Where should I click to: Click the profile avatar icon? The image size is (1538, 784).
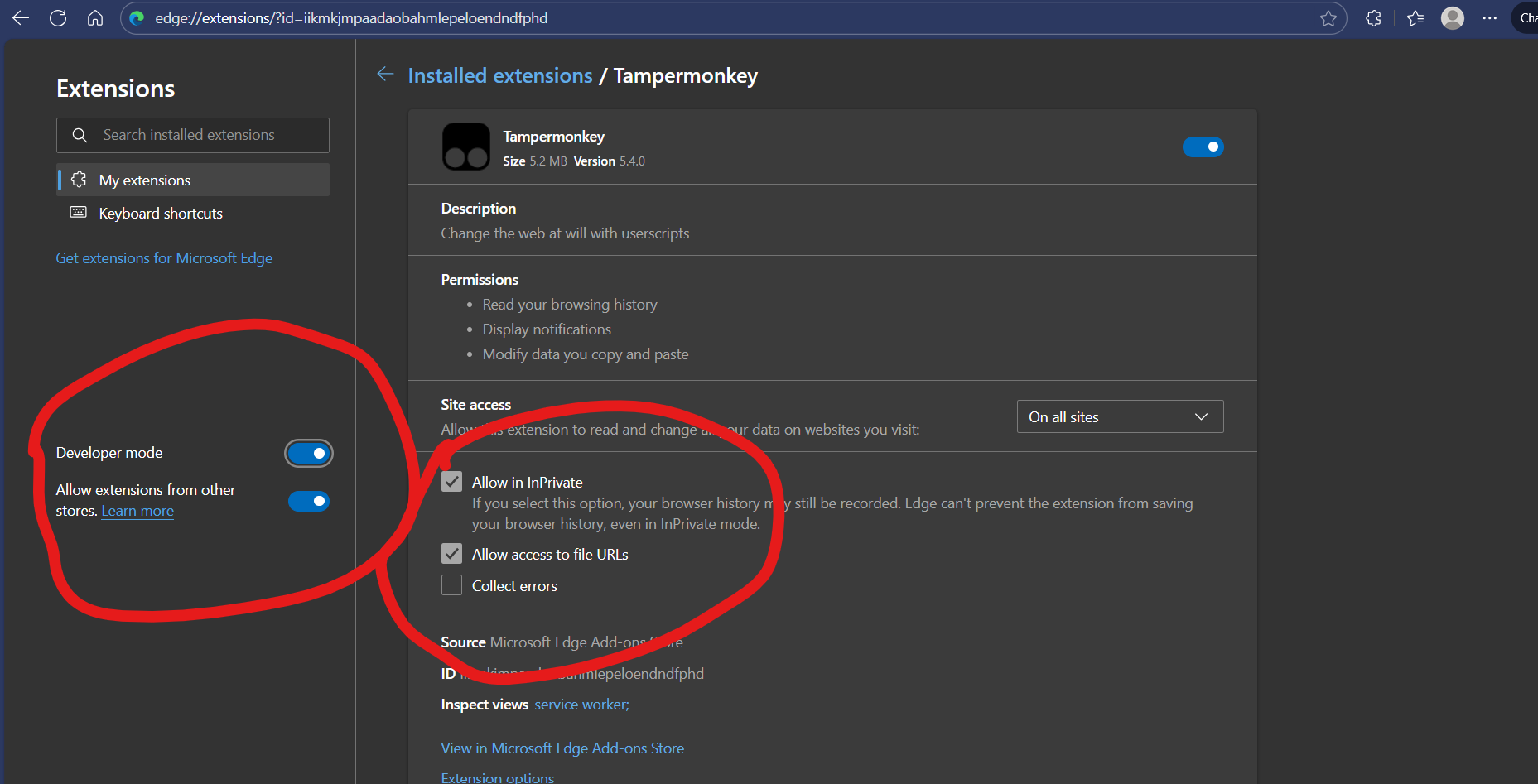click(1452, 17)
